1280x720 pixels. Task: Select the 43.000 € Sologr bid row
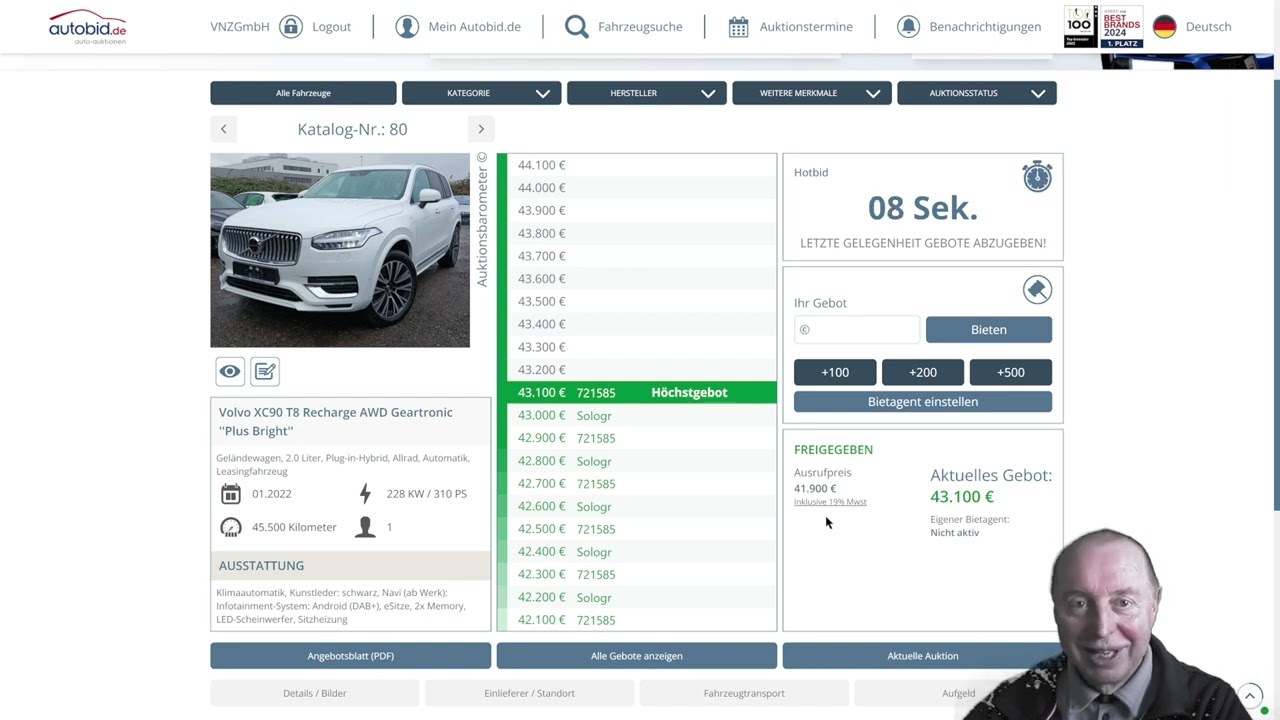pos(642,415)
